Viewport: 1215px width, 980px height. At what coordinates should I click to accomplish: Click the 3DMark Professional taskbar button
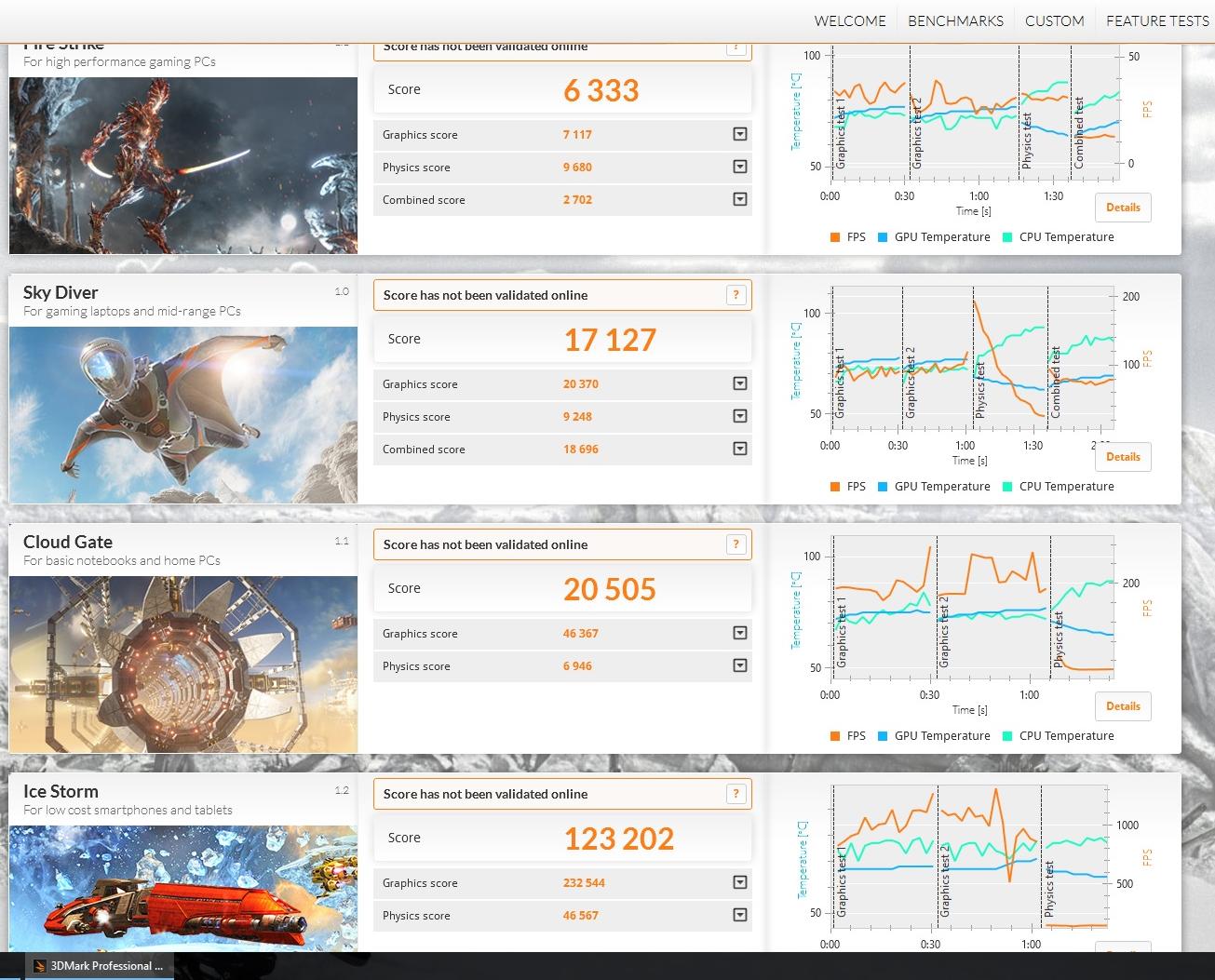pos(99,966)
